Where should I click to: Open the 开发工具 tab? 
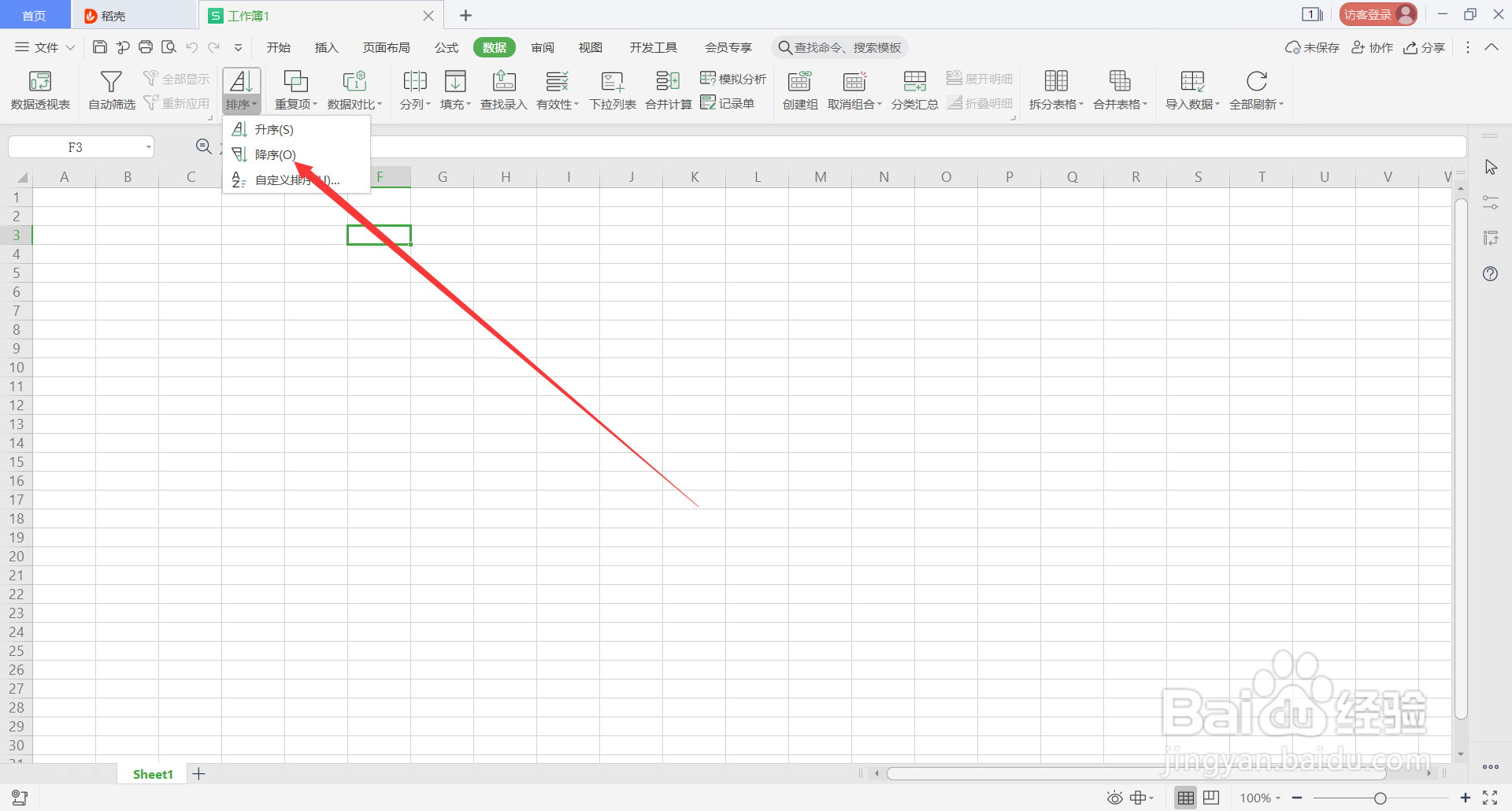click(653, 47)
